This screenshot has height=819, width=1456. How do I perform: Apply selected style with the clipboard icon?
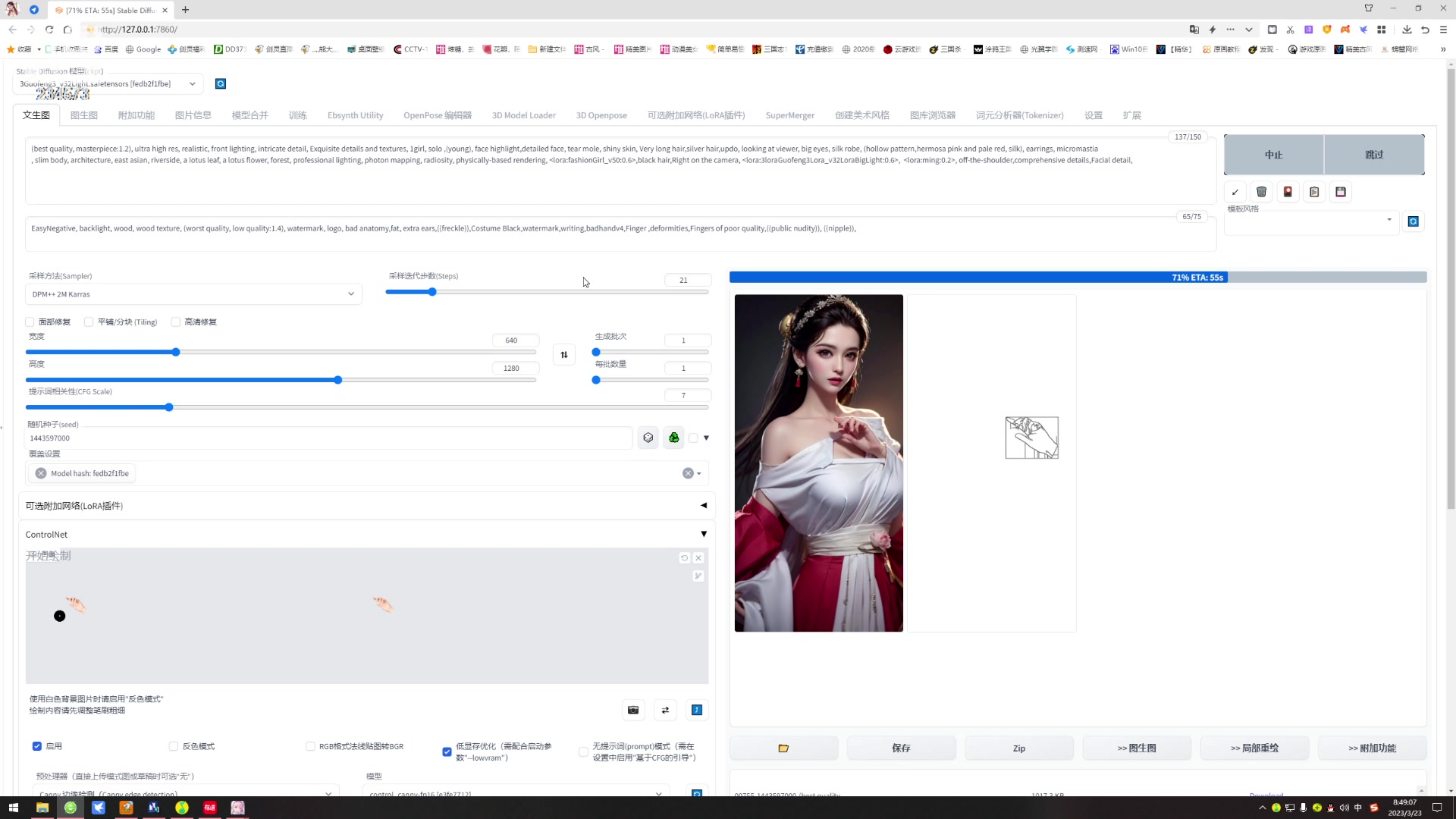tap(1314, 192)
